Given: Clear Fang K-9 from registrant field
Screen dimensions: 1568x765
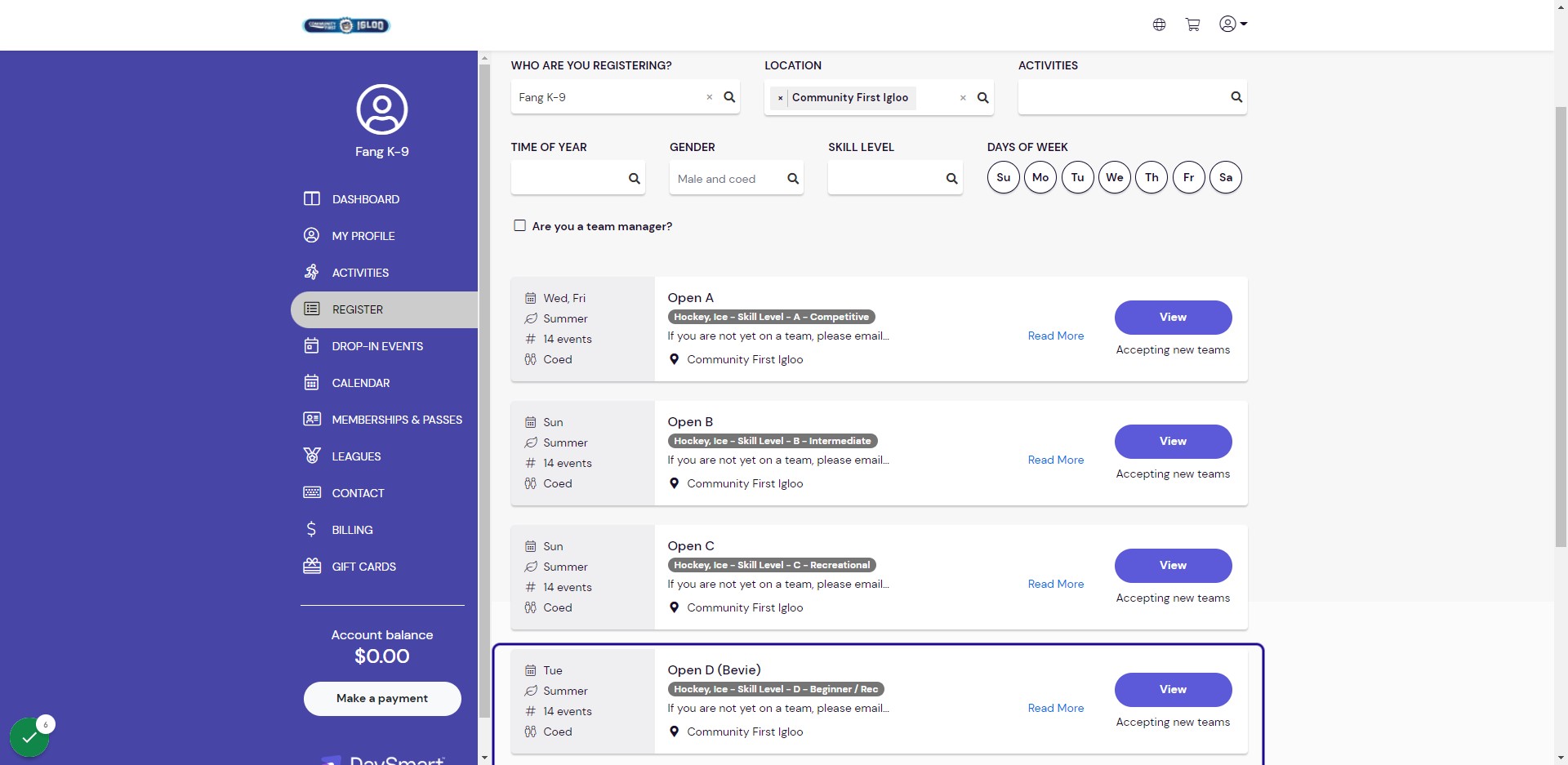Looking at the screenshot, I should tap(709, 97).
